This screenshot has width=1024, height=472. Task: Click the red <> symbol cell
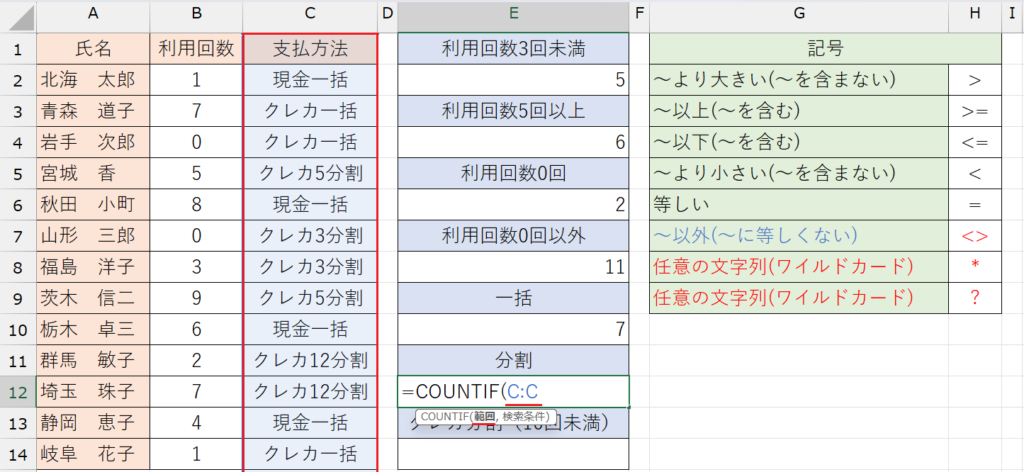975,236
